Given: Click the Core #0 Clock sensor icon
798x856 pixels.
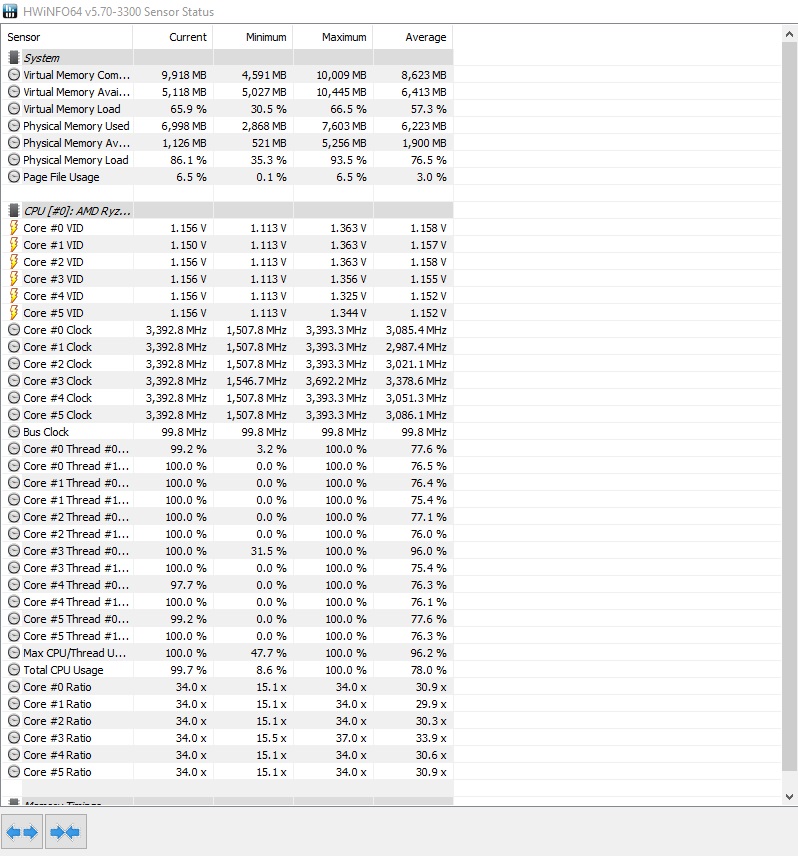Looking at the screenshot, I should point(14,330).
